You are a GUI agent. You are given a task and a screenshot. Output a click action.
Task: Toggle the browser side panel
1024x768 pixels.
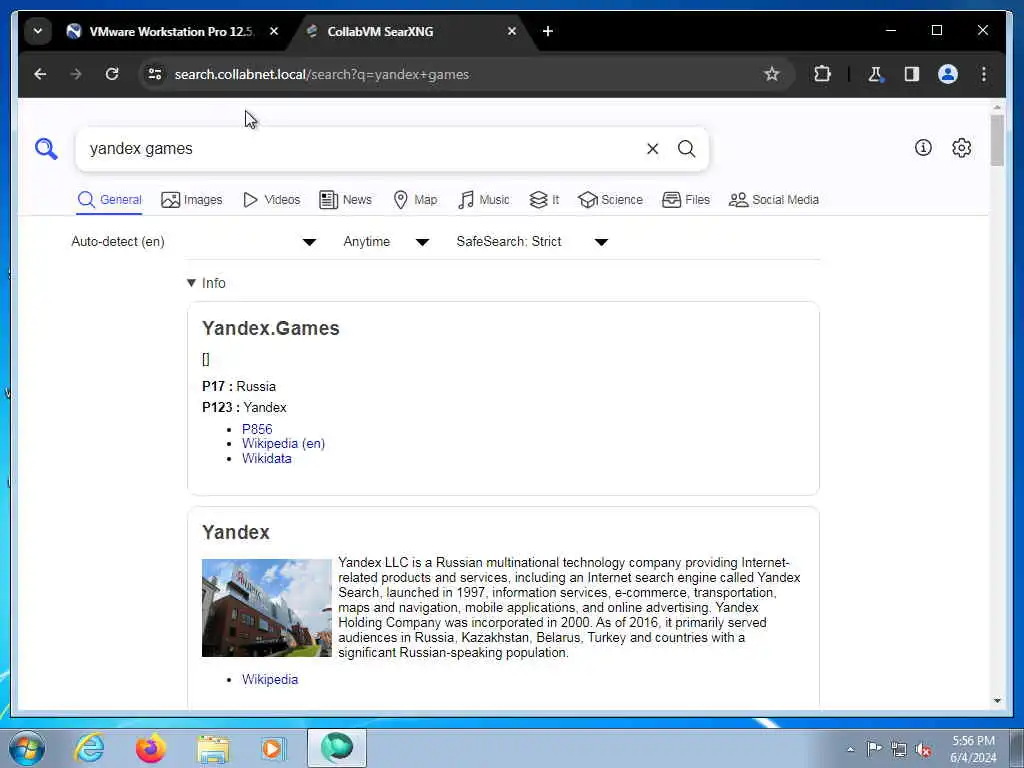point(912,74)
